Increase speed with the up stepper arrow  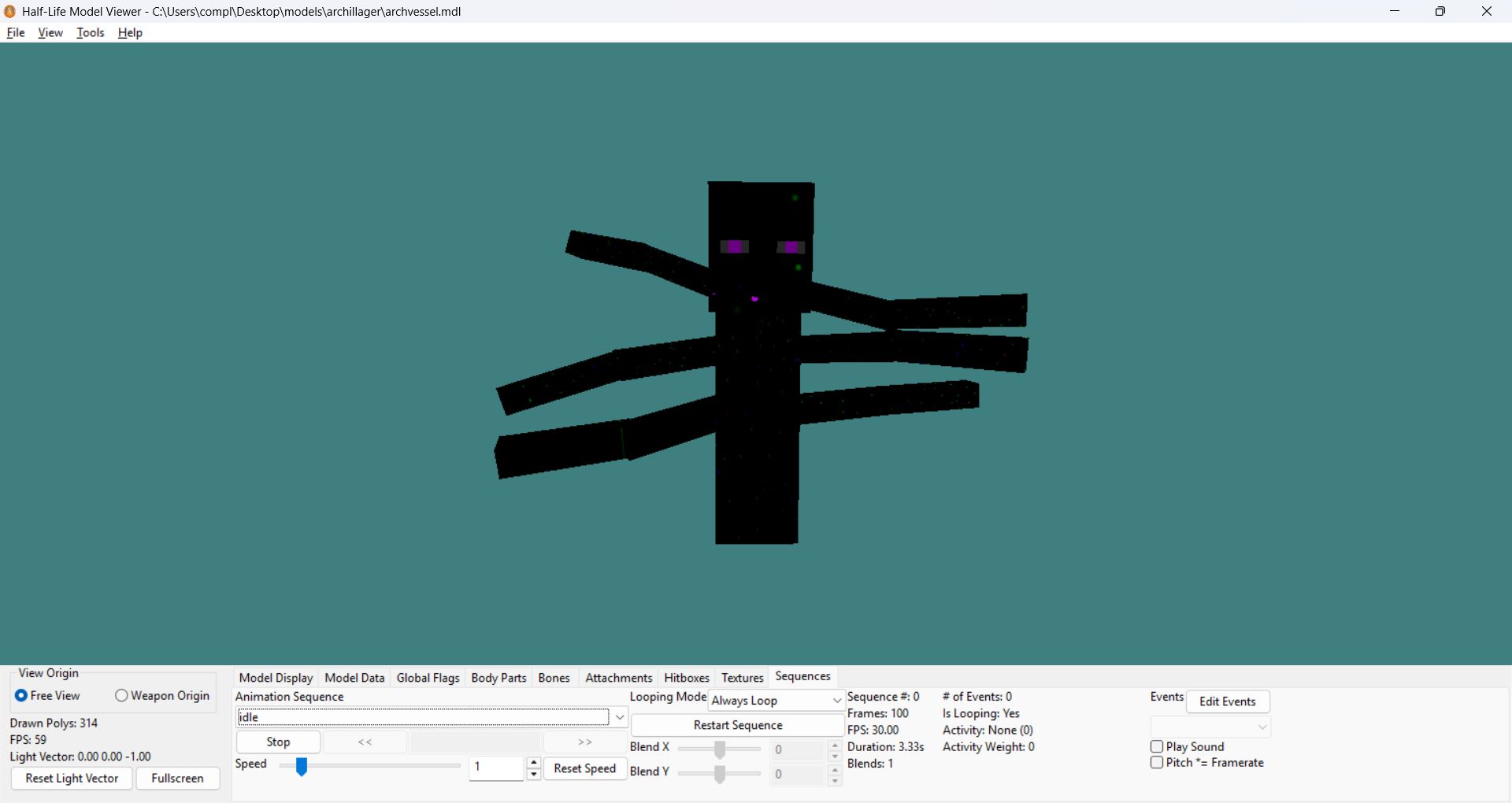[x=534, y=762]
